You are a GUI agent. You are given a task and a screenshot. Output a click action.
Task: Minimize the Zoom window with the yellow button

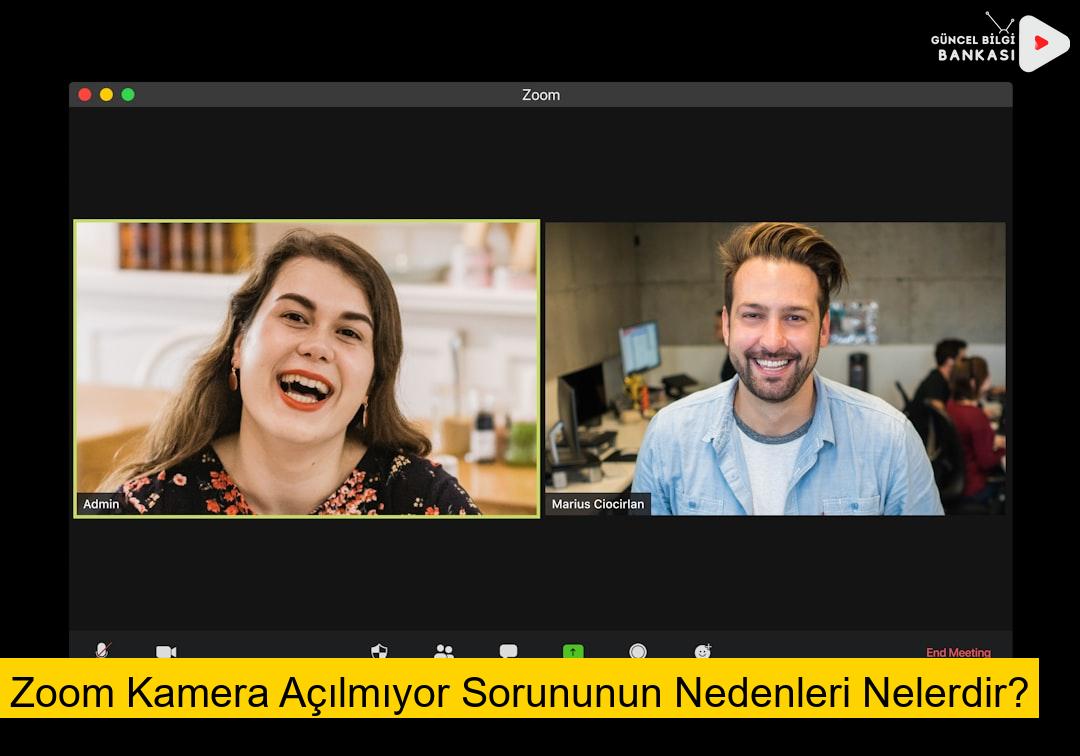tap(106, 94)
